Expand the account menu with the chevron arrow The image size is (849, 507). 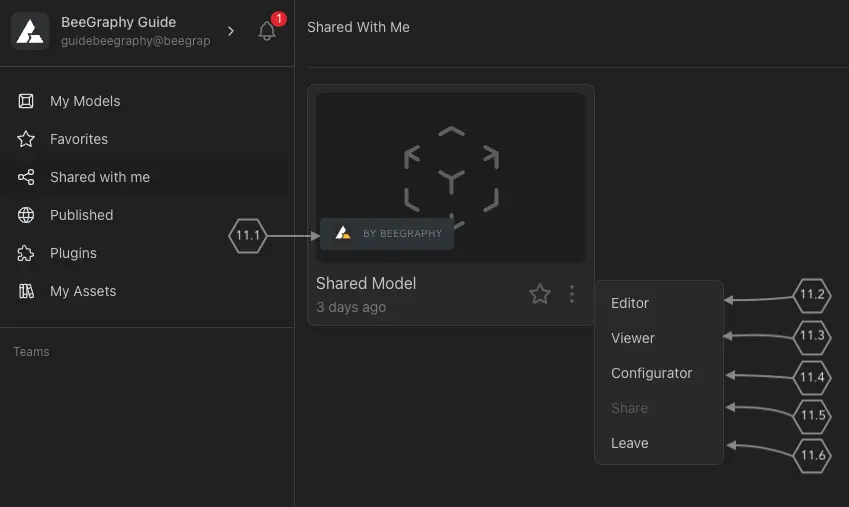click(x=231, y=31)
